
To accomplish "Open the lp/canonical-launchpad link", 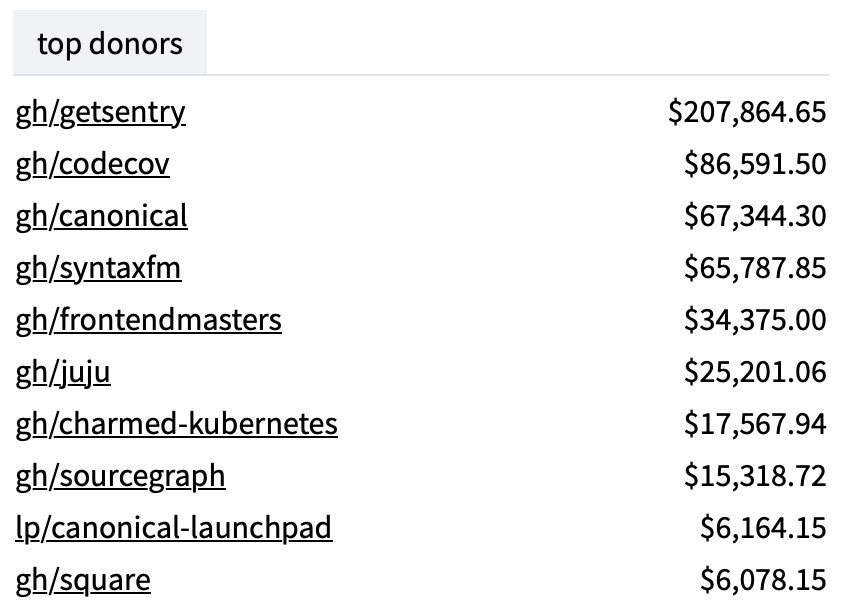I will [x=173, y=528].
